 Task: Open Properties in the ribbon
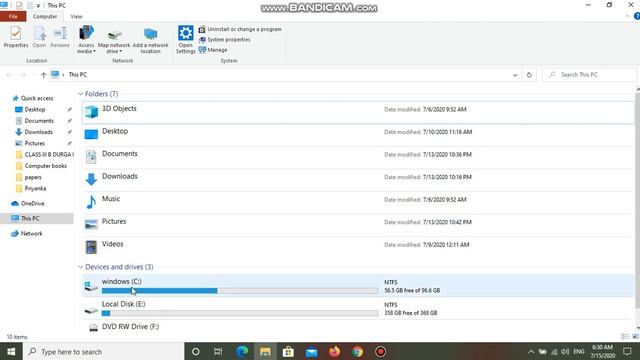pyautogui.click(x=16, y=37)
